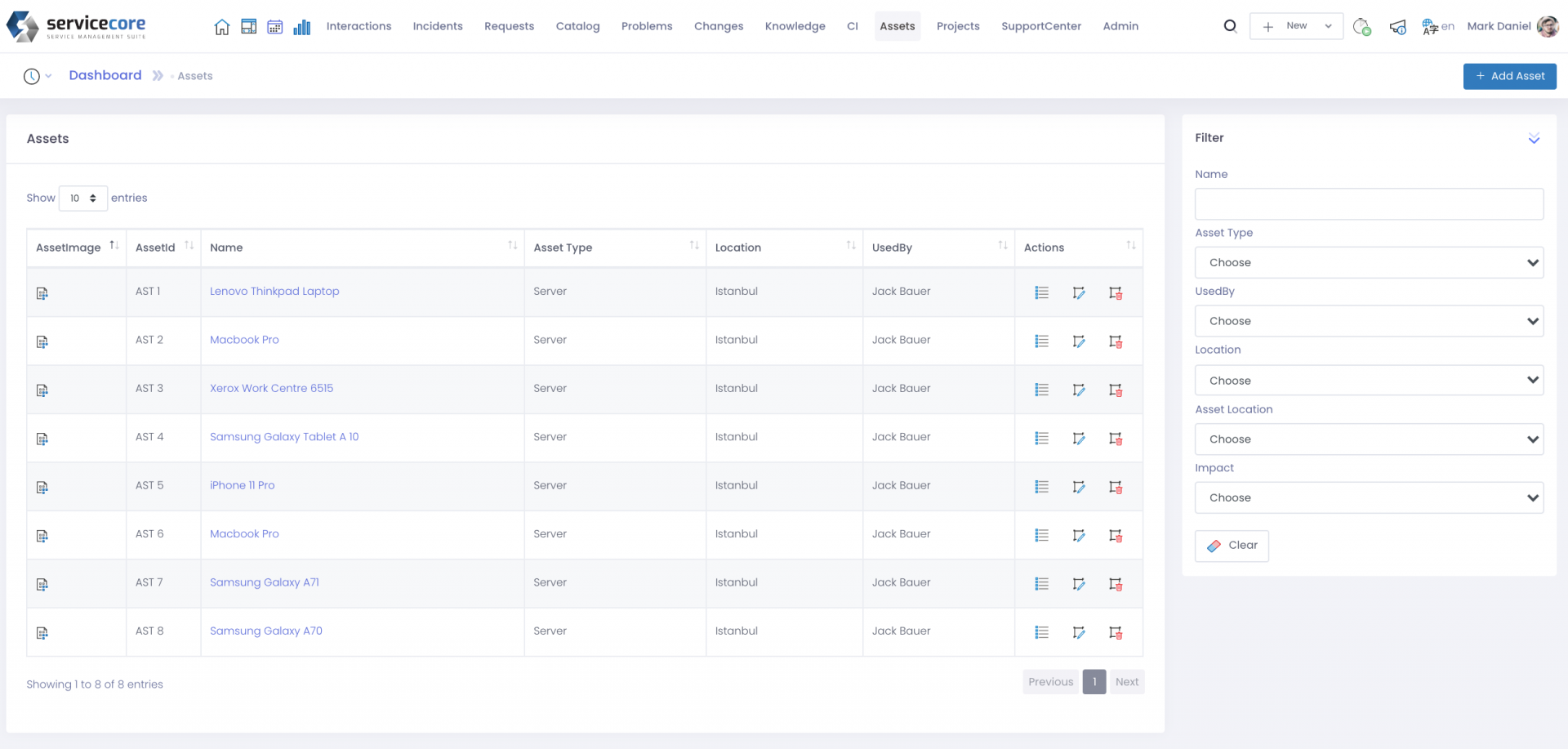This screenshot has width=1568, height=749.
Task: Change the show entries count selector
Action: (x=82, y=198)
